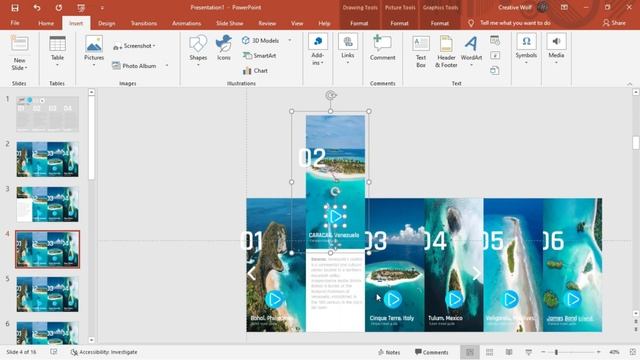Switch to the Slide Show tab
This screenshot has height=360, width=640.
[x=229, y=23]
